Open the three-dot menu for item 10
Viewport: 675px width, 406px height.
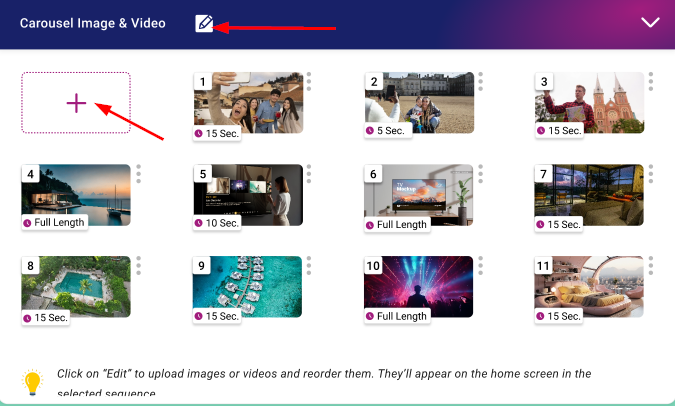[480, 266]
